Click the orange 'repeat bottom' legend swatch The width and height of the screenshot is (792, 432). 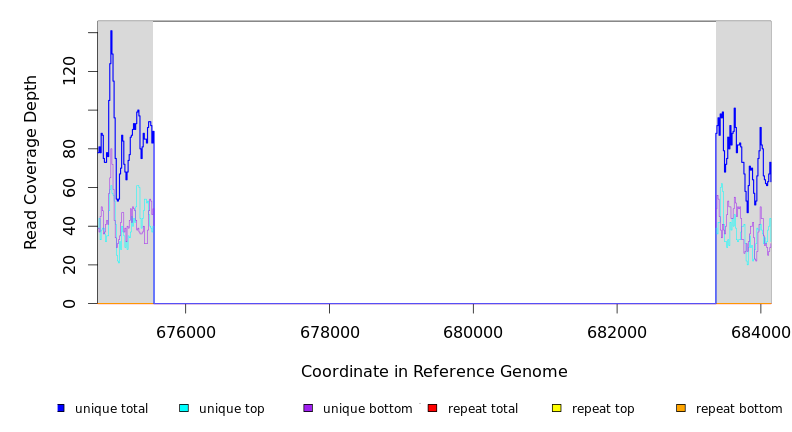click(680, 408)
